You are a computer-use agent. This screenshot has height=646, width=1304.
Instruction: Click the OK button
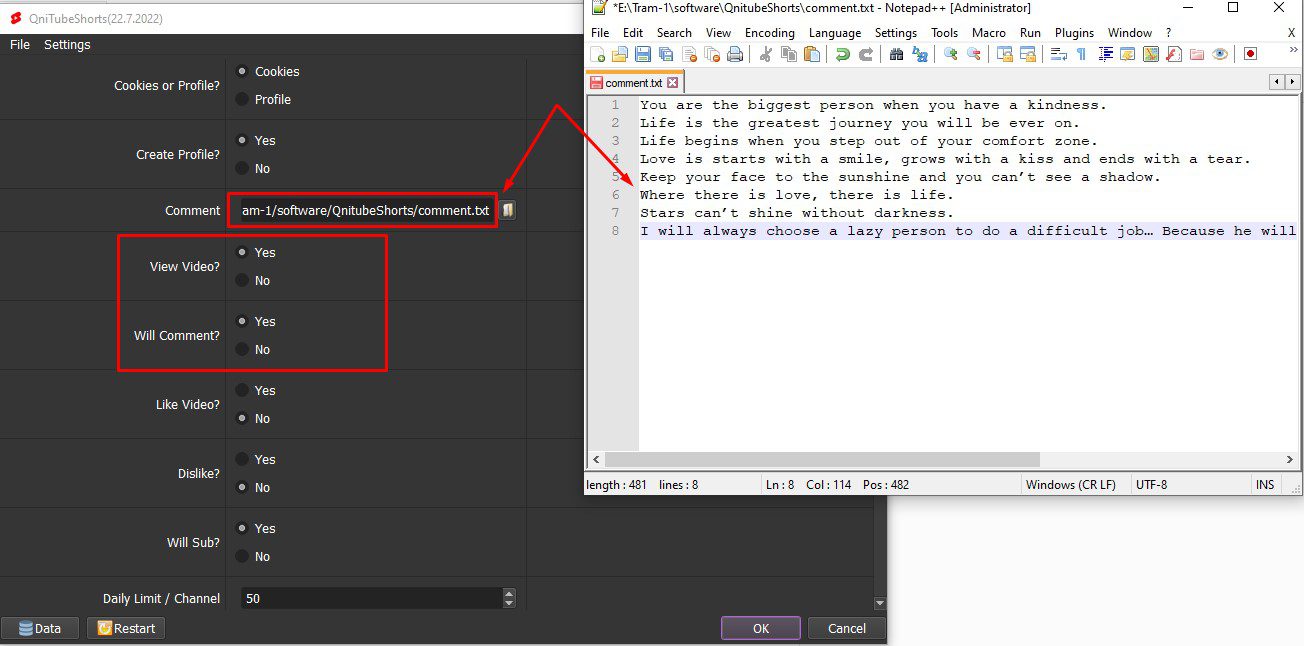click(761, 628)
